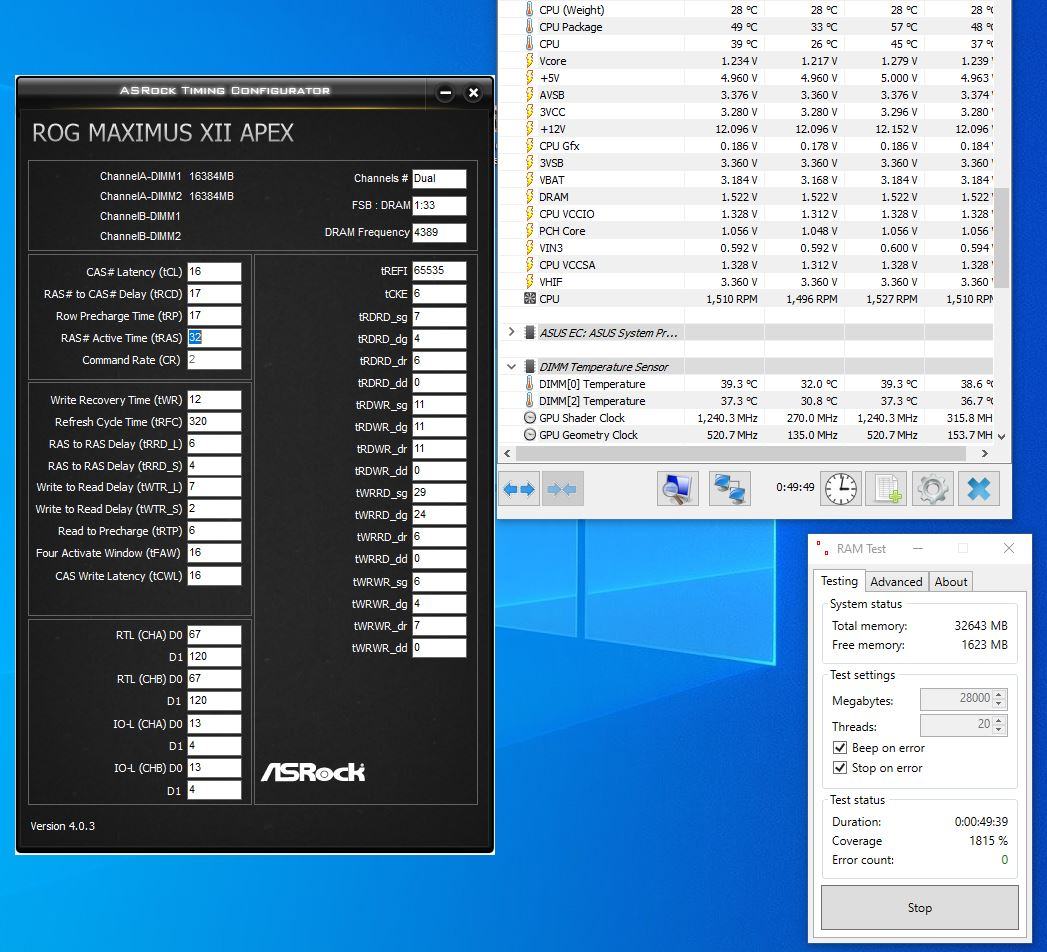The image size is (1047, 952).
Task: Click the lightning icon on the VBAT row
Action: tap(530, 180)
